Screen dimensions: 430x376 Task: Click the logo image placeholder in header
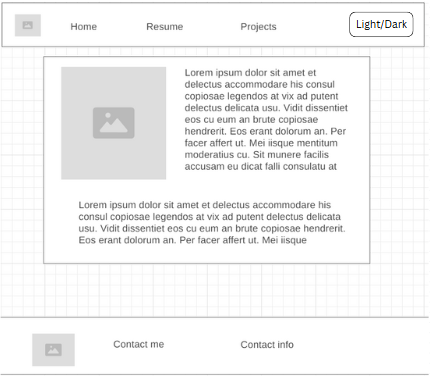[x=28, y=25]
